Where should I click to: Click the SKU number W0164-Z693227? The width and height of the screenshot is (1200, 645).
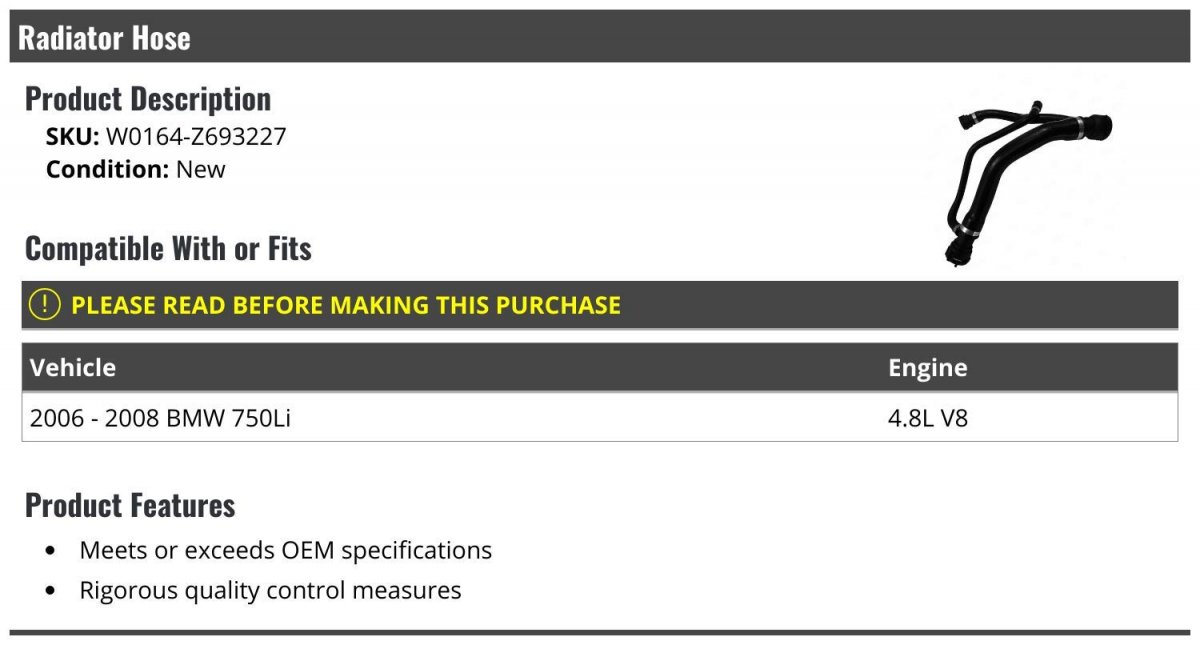pyautogui.click(x=196, y=137)
